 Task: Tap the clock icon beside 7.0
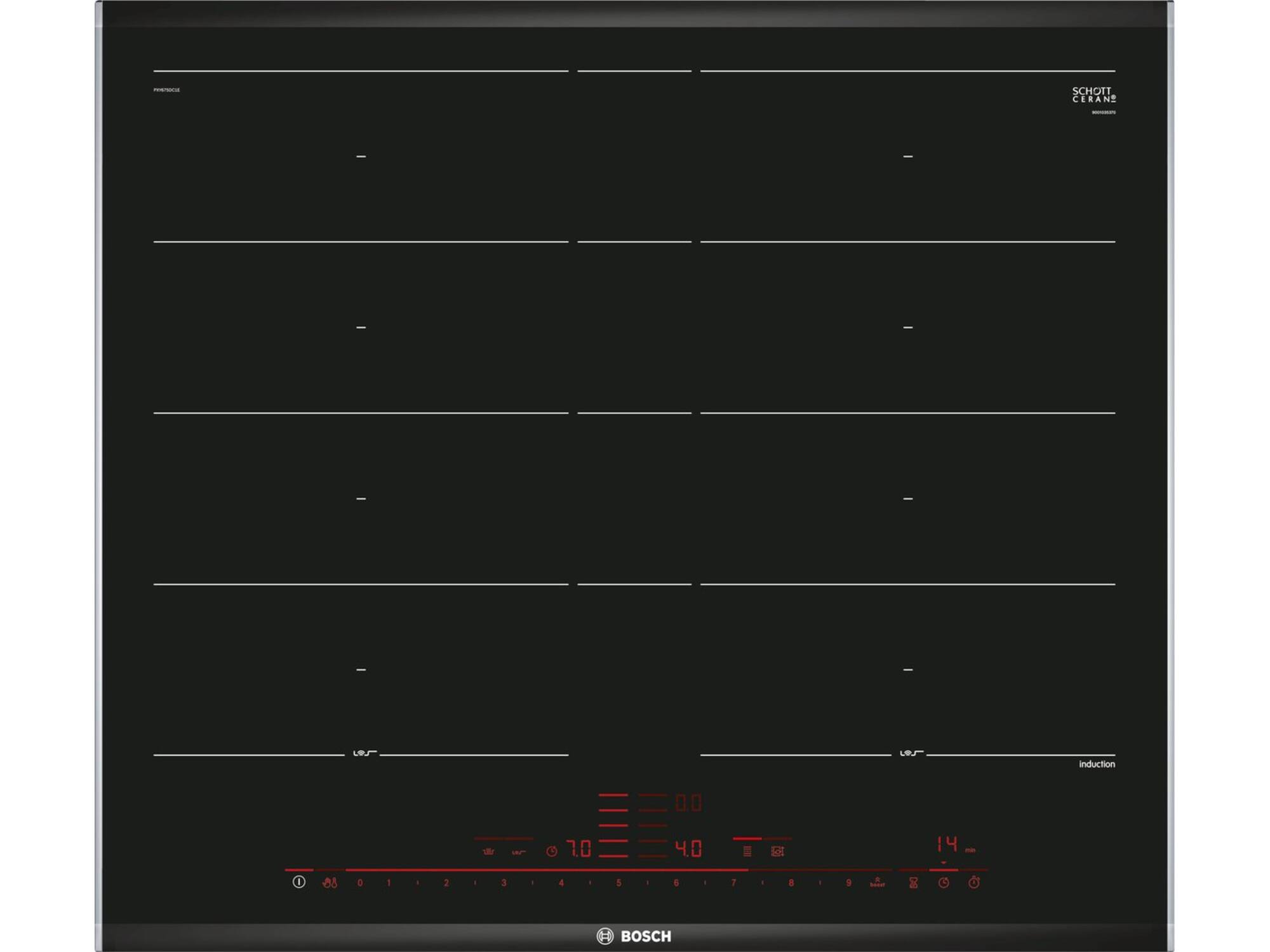pos(552,851)
